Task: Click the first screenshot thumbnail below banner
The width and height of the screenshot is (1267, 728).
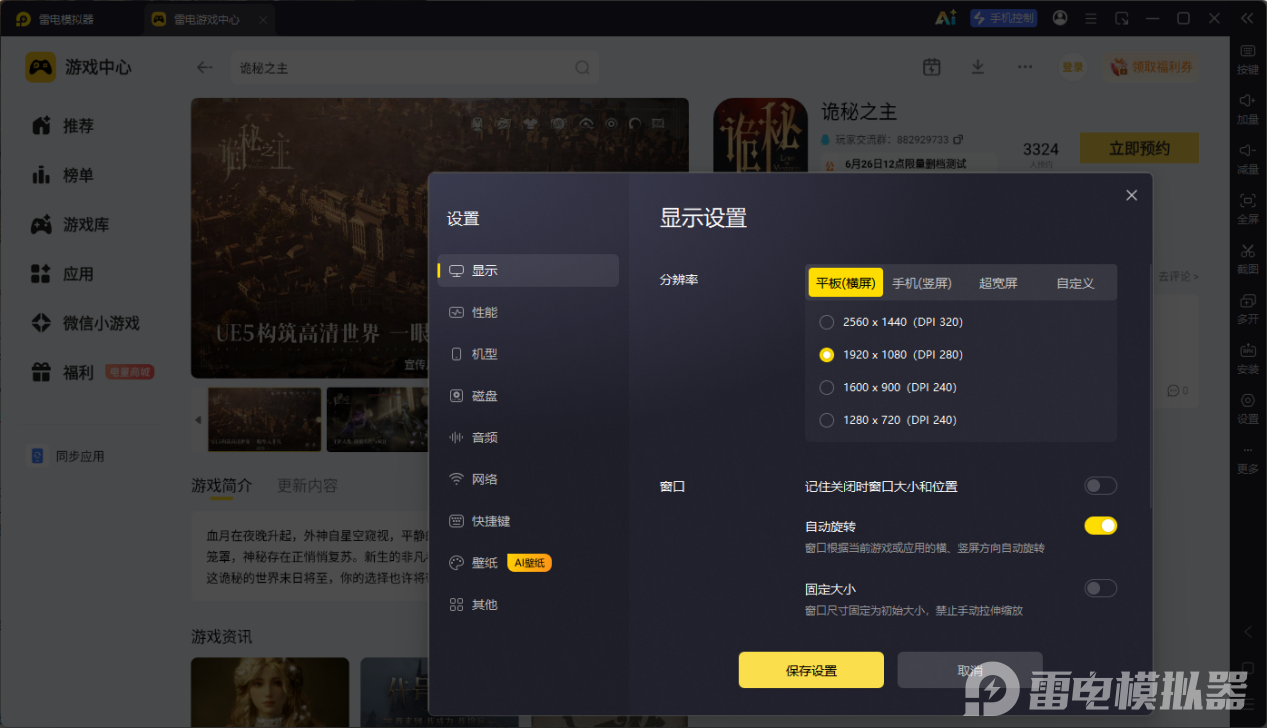Action: pyautogui.click(x=265, y=420)
